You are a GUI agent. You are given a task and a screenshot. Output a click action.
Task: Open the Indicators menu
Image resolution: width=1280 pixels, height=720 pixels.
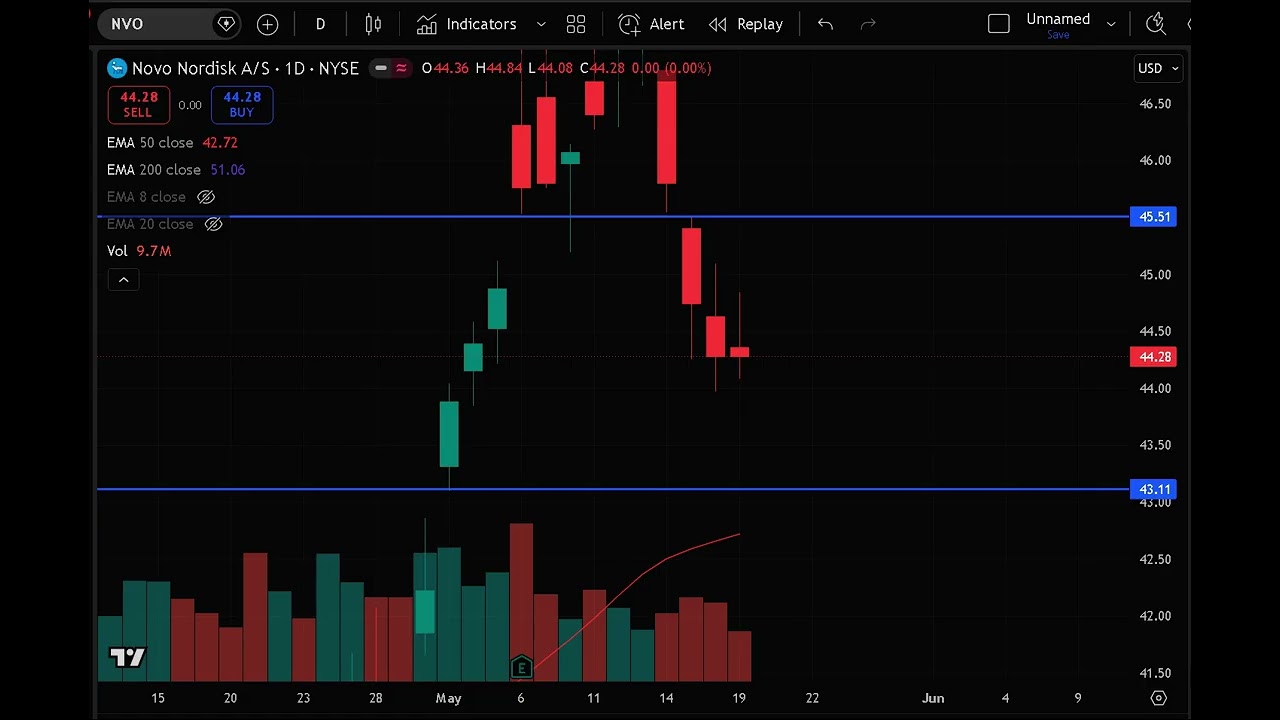pos(467,24)
